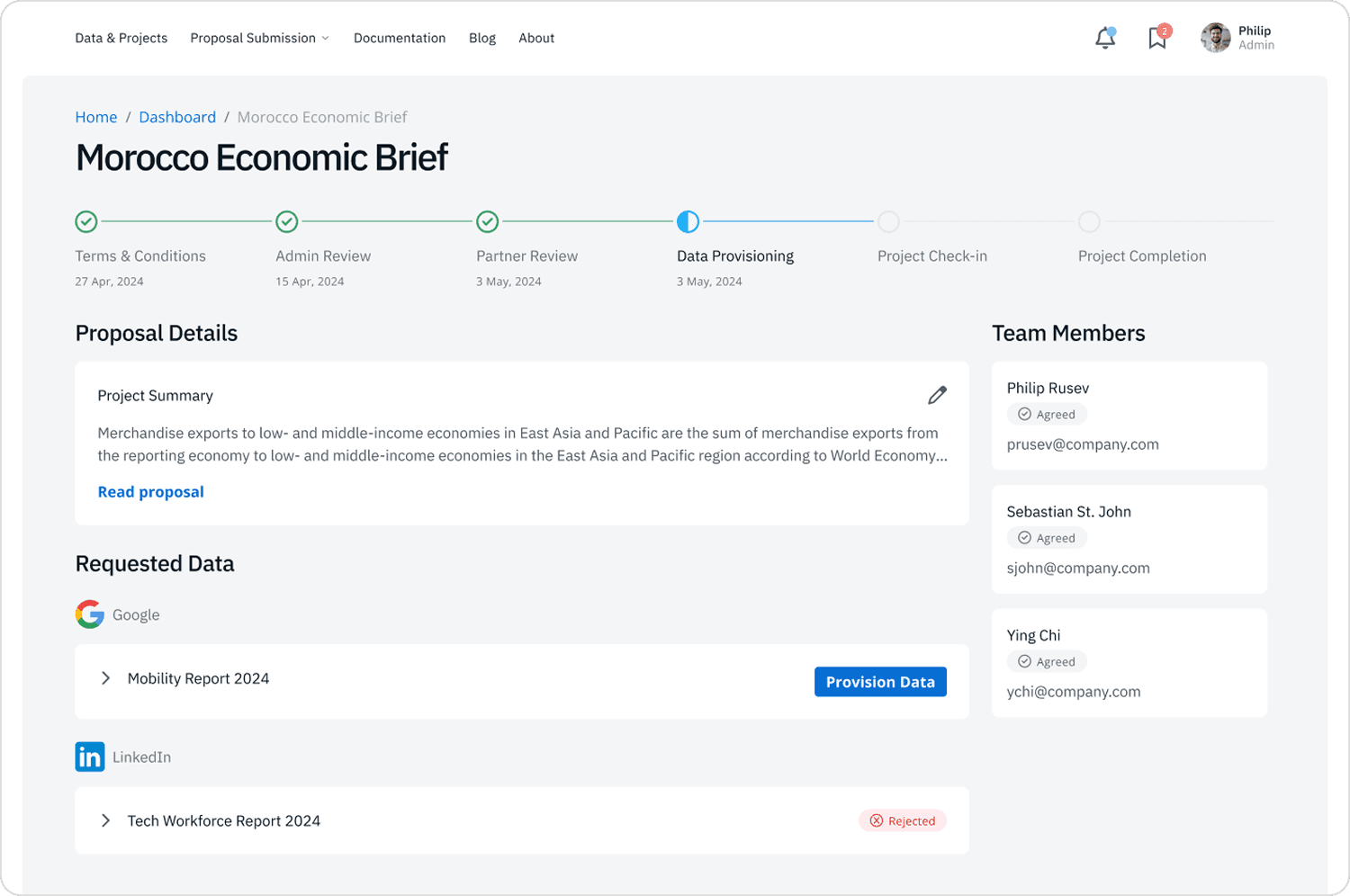Open the Blog menu item
The width and height of the screenshot is (1350, 896).
pos(482,38)
